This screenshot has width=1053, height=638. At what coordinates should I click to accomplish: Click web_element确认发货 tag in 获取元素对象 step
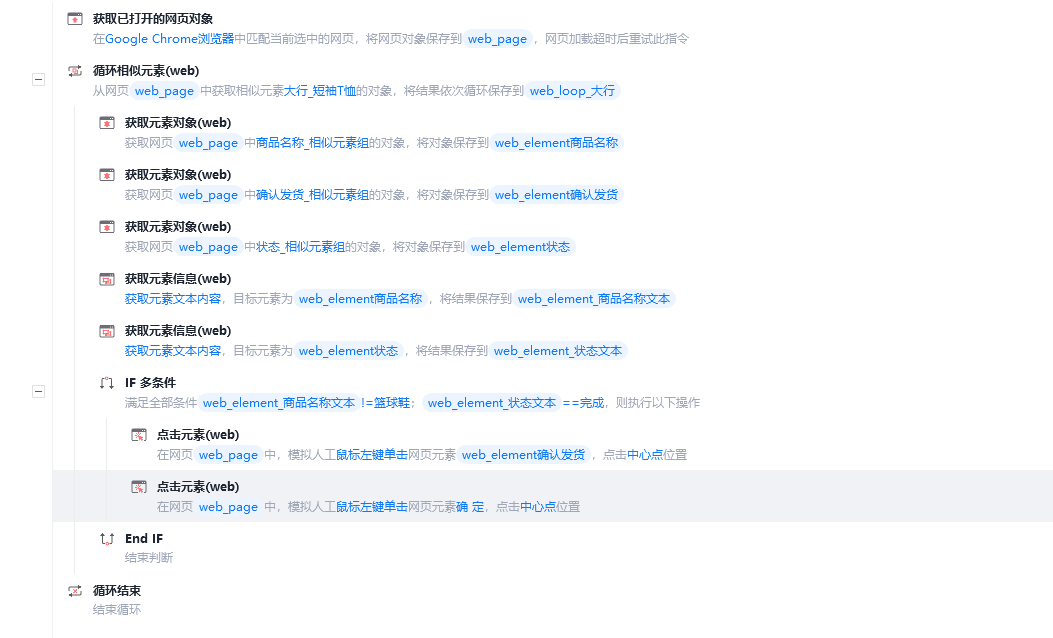(x=556, y=195)
